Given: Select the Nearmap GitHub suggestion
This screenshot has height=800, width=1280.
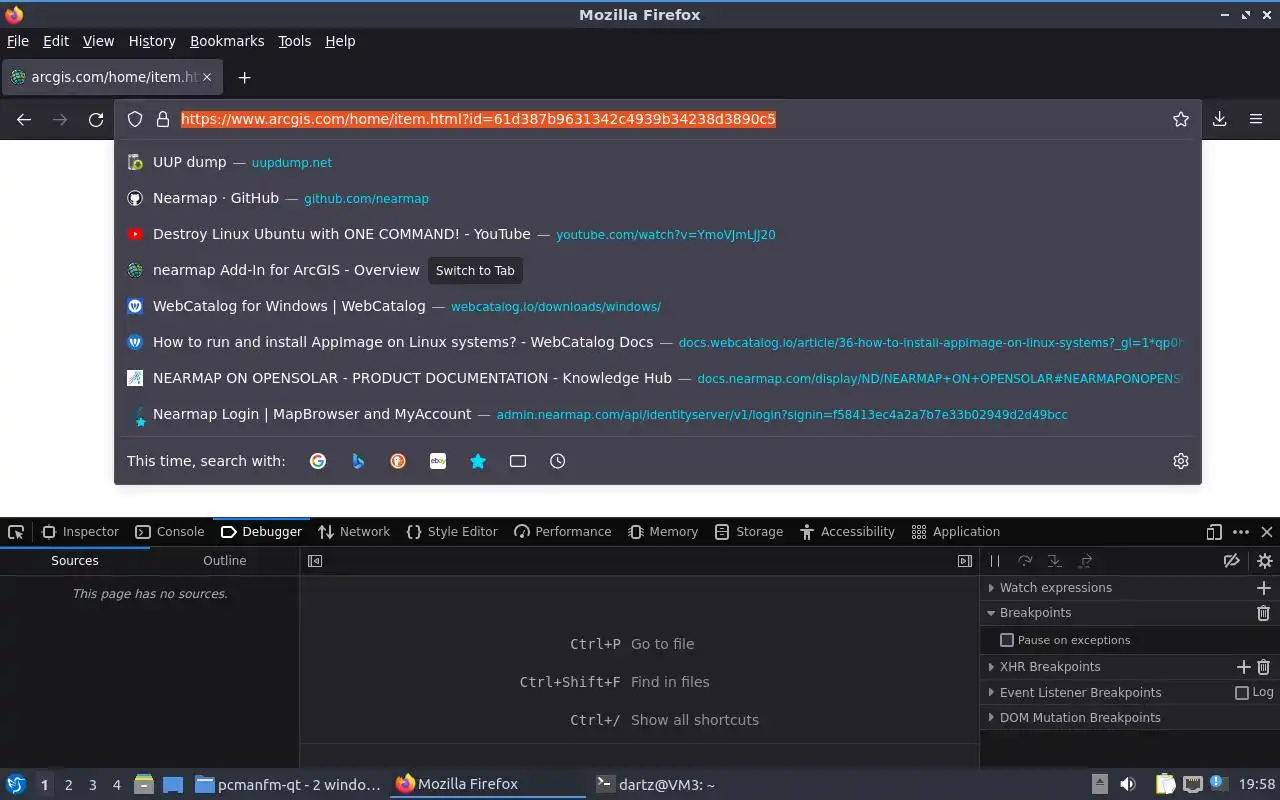Looking at the screenshot, I should tap(657, 198).
